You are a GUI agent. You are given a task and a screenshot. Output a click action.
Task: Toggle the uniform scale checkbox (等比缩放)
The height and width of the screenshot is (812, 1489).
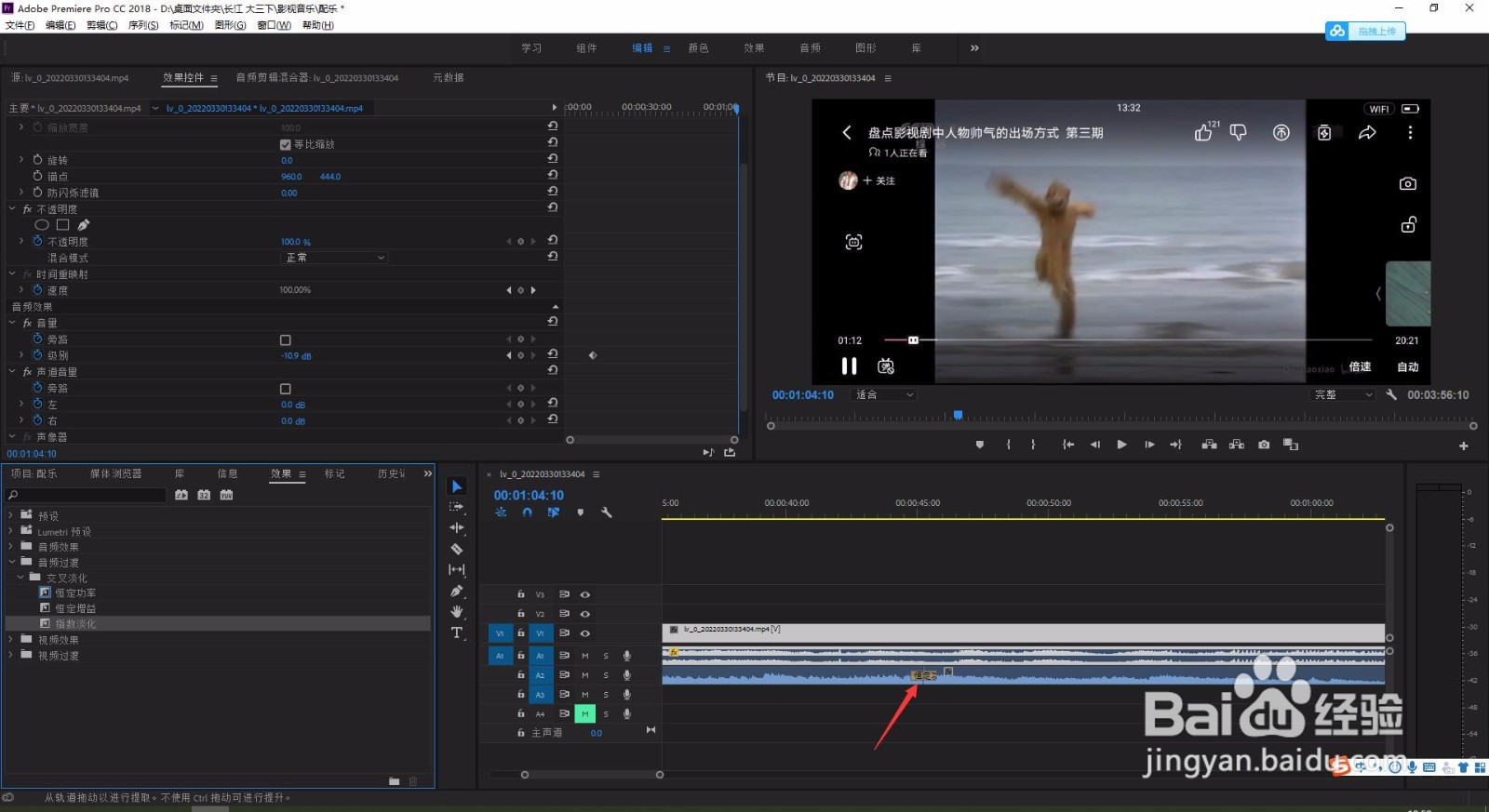tap(286, 144)
